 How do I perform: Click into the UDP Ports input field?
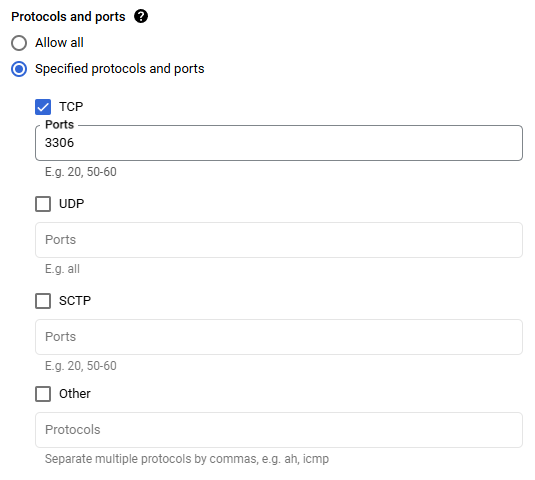tap(279, 240)
